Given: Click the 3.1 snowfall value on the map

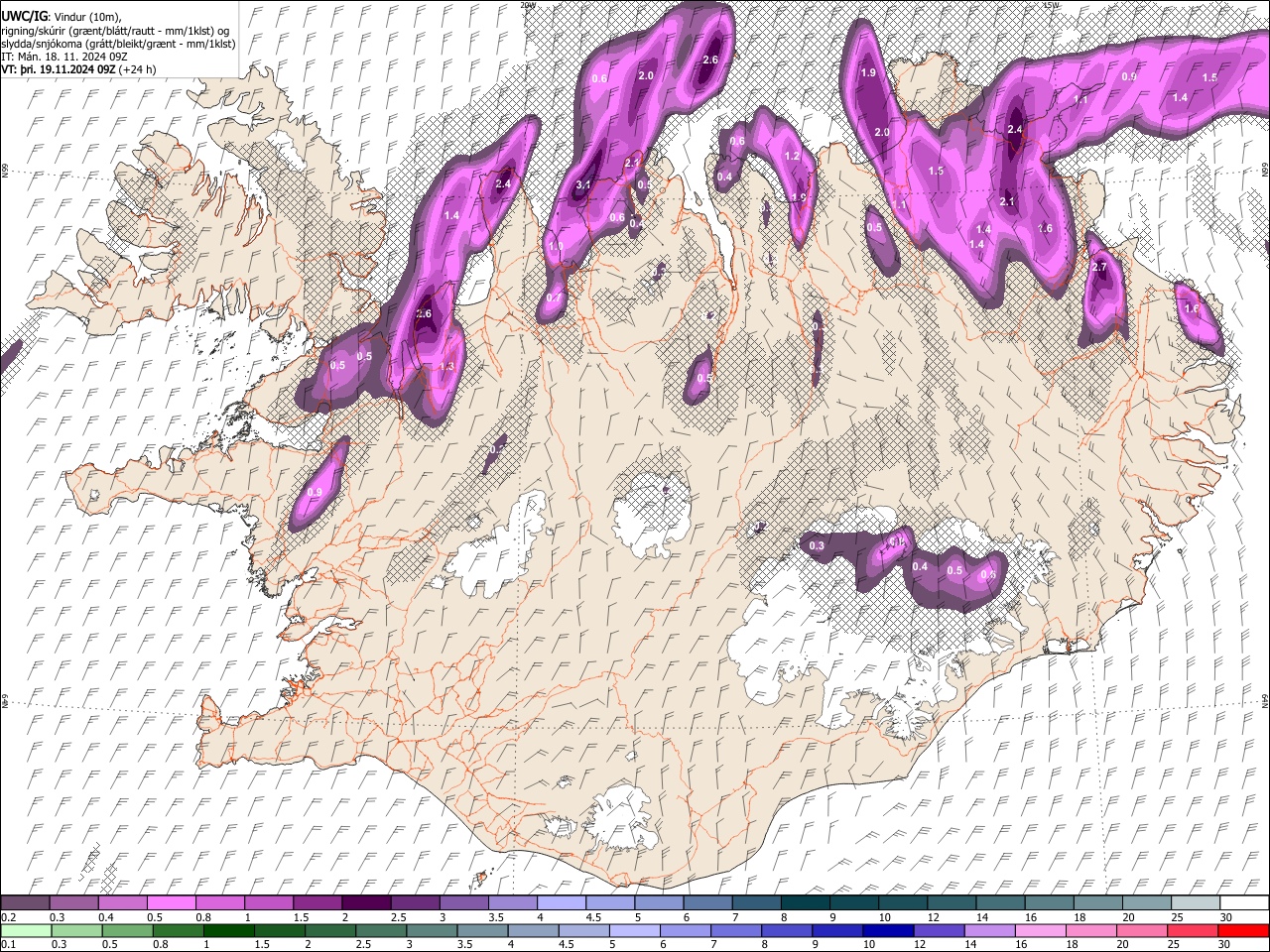Looking at the screenshot, I should coord(584,184).
